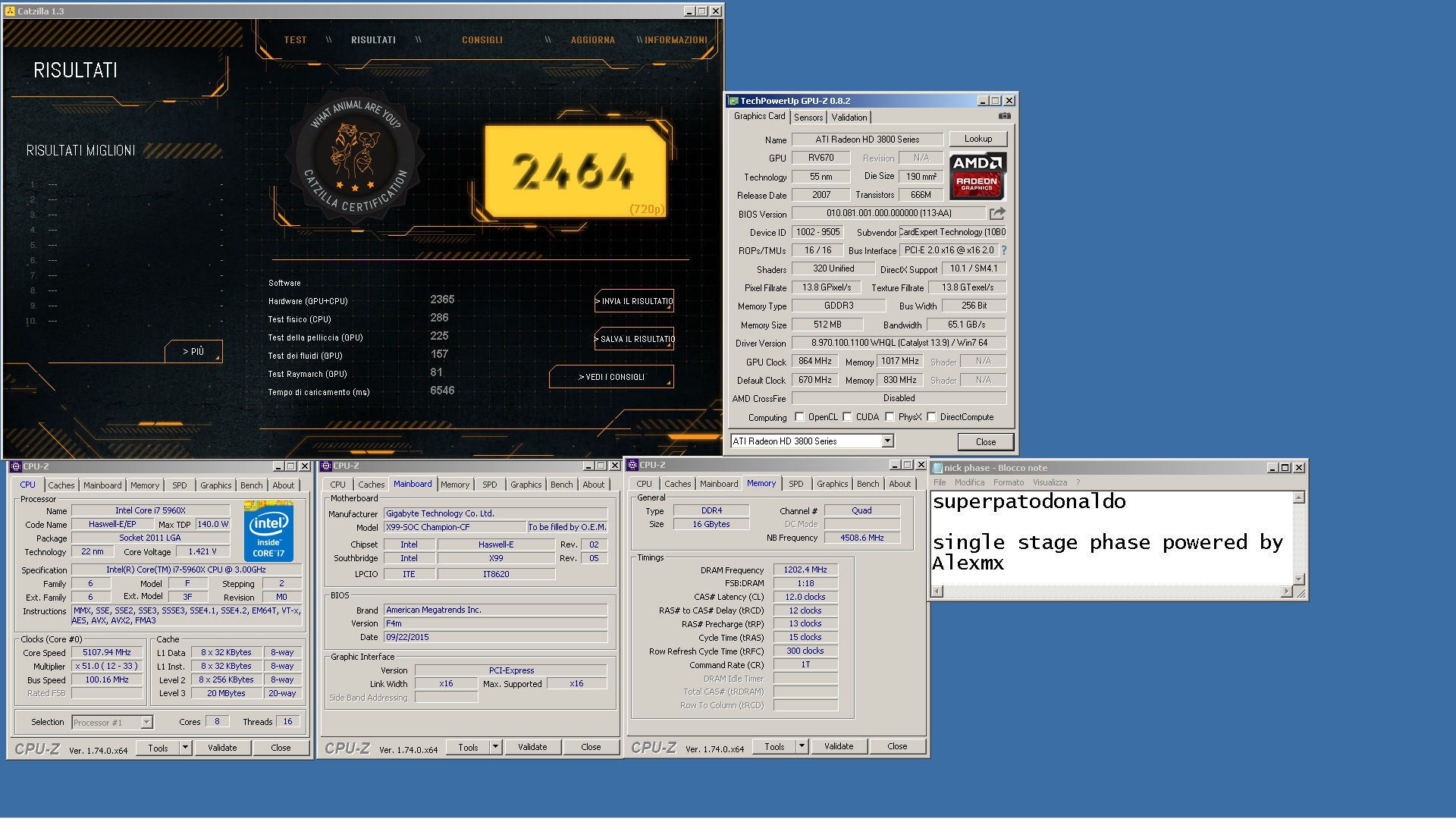Click the Notepad title bar icon
1456x819 pixels.
click(x=937, y=468)
